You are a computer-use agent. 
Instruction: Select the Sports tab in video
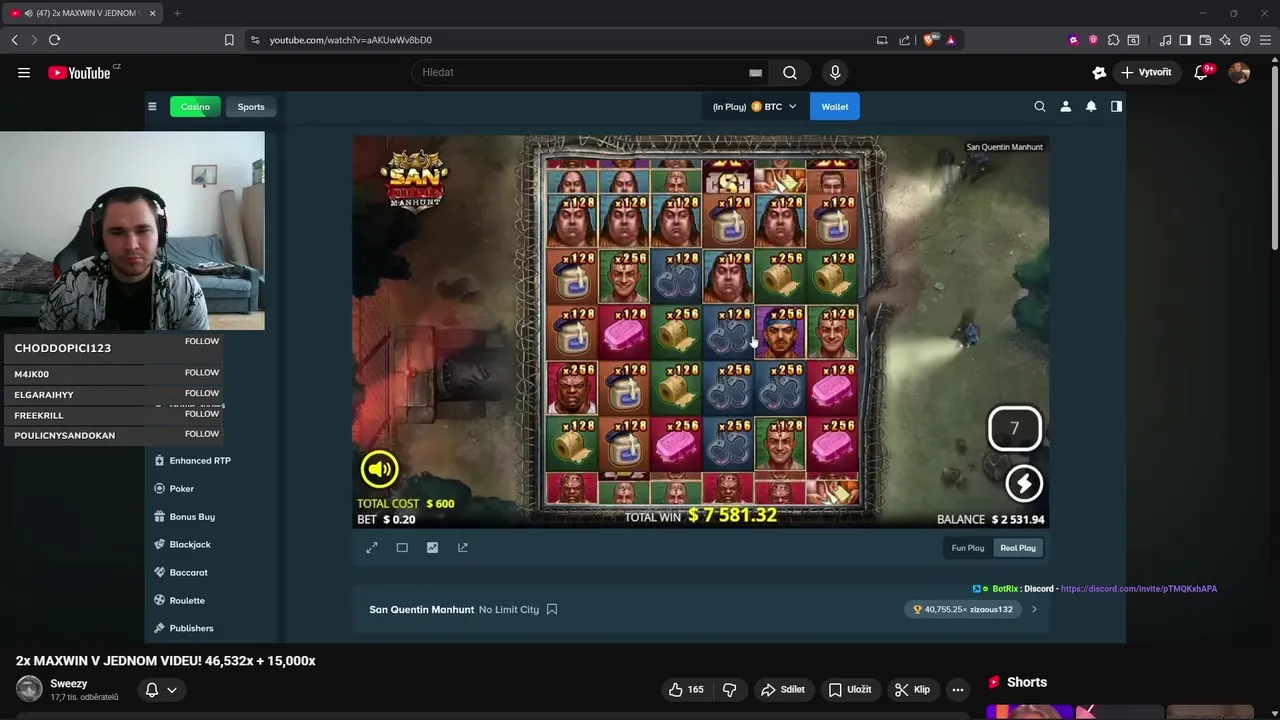click(x=251, y=107)
